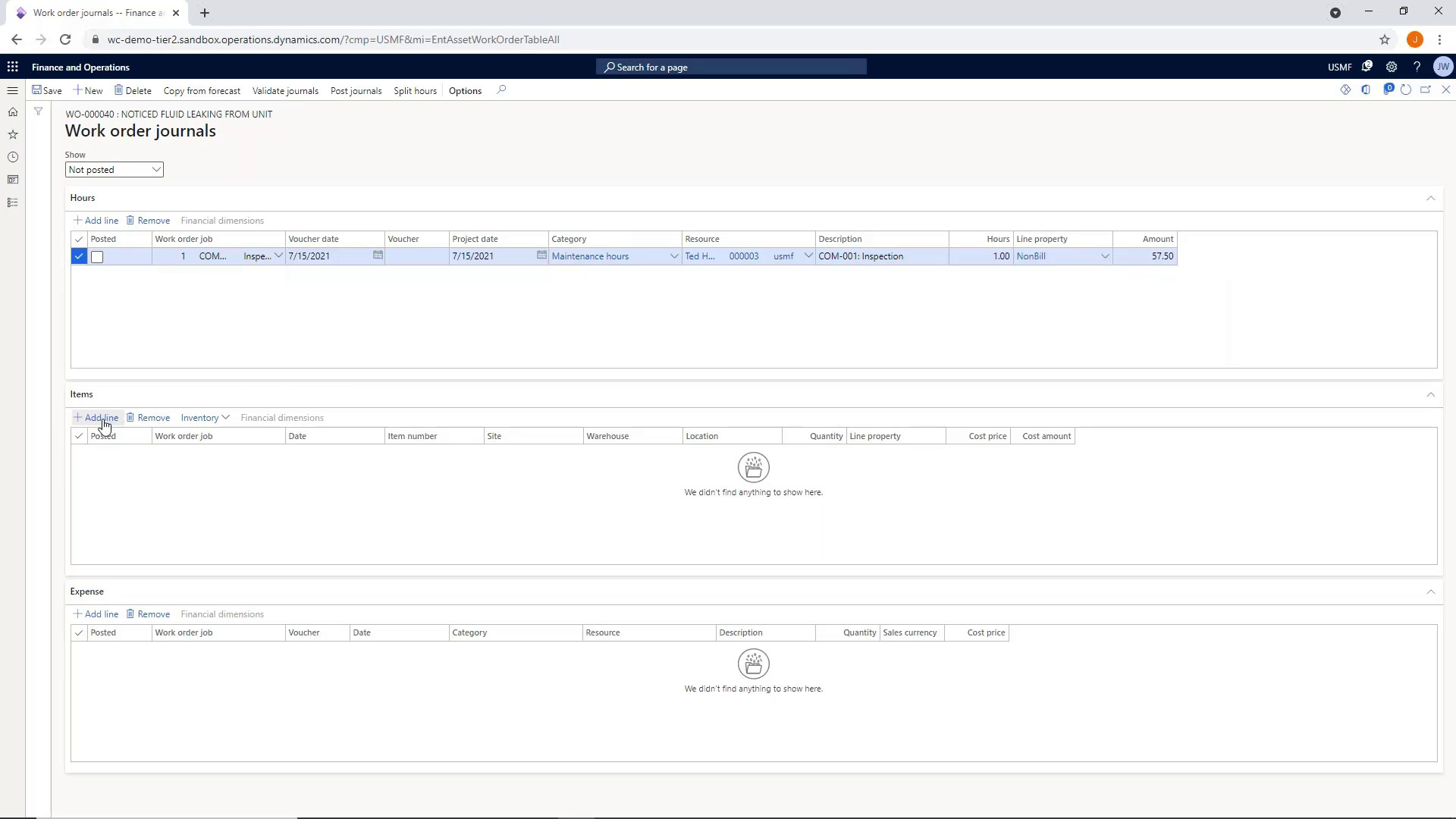The image size is (1456, 819).
Task: View Recent items via the clock icon
Action: click(x=13, y=157)
